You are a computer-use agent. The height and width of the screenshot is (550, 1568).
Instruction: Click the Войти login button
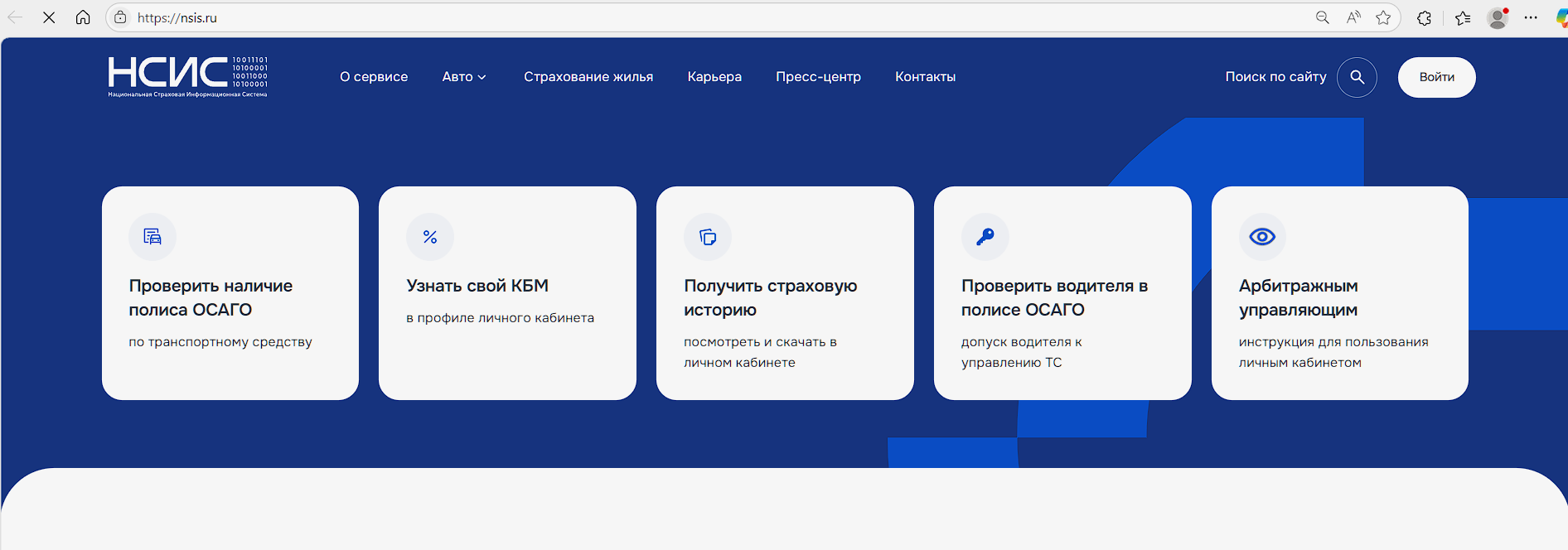coord(1436,77)
